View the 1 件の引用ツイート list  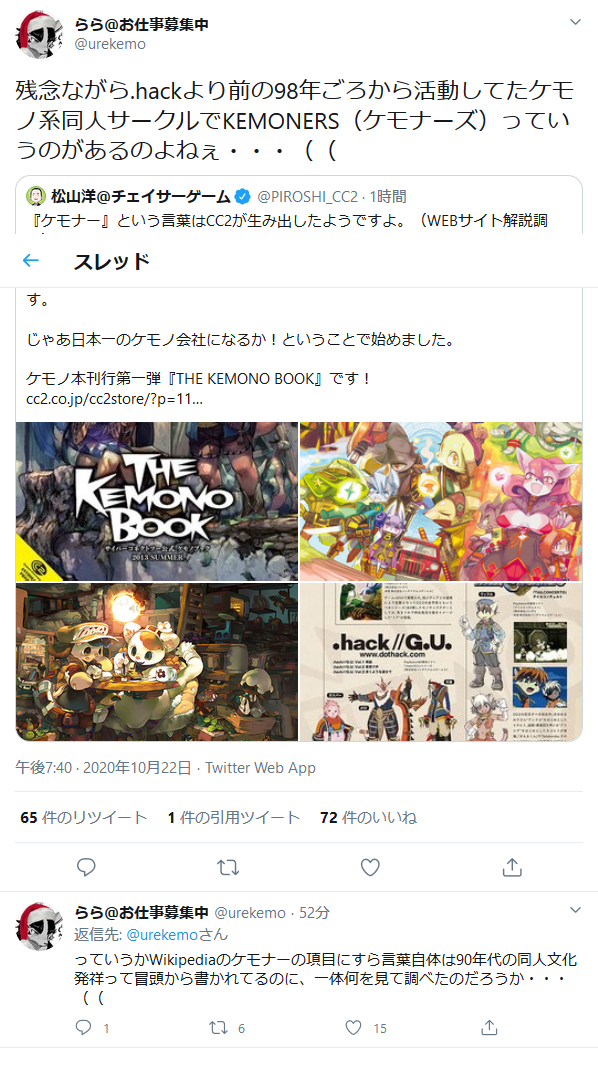click(233, 817)
